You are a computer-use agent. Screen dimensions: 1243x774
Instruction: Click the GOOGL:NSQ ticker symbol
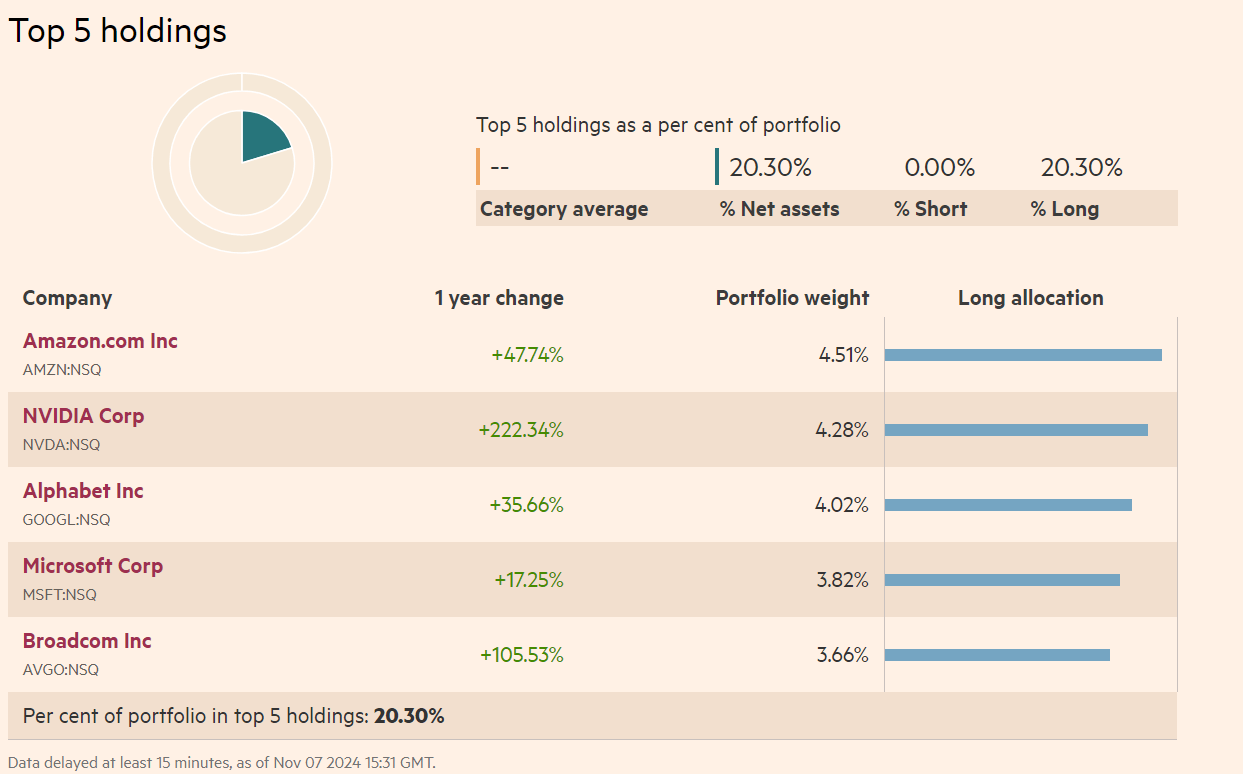point(66,520)
